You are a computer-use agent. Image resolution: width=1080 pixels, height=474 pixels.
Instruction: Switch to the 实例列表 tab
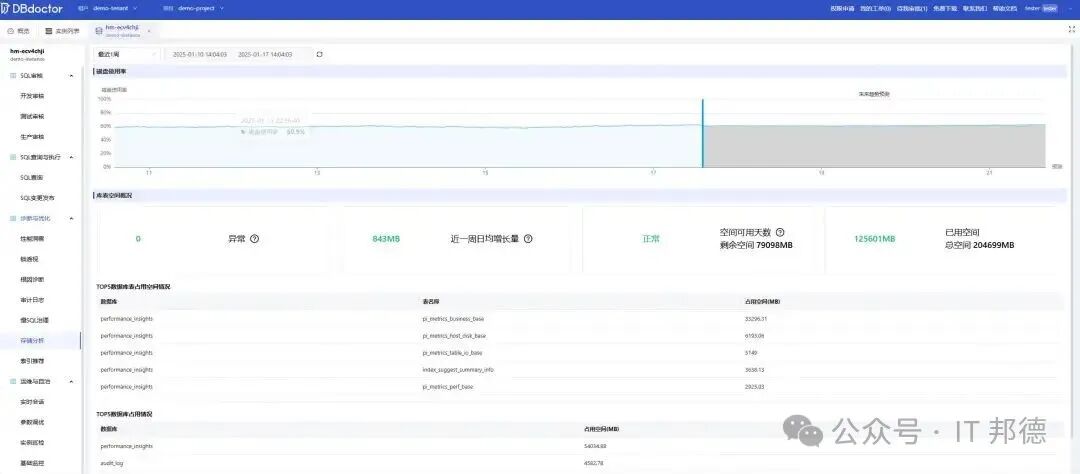pos(63,31)
